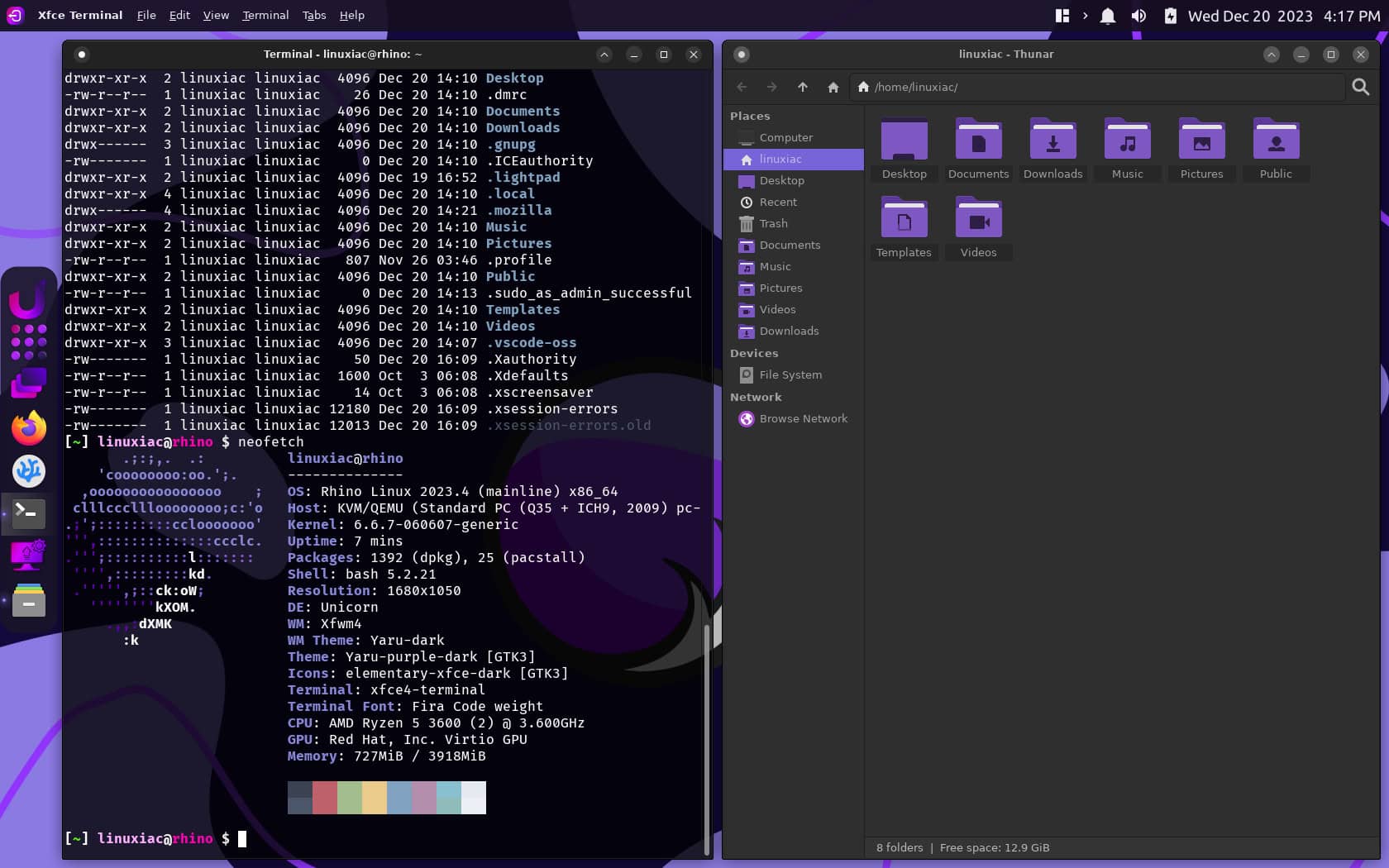Collapse the Network section in Thunar's sidebar
Screen dimensions: 1389x868
[x=756, y=397]
